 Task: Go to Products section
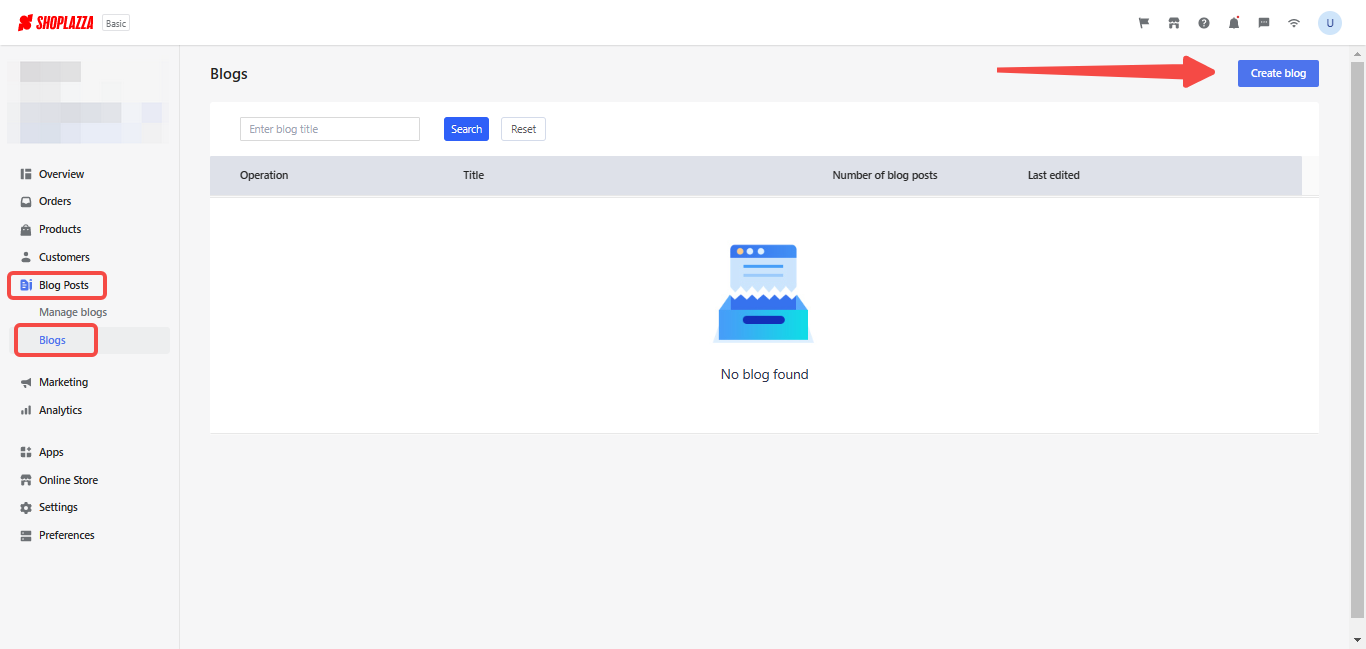[60, 229]
